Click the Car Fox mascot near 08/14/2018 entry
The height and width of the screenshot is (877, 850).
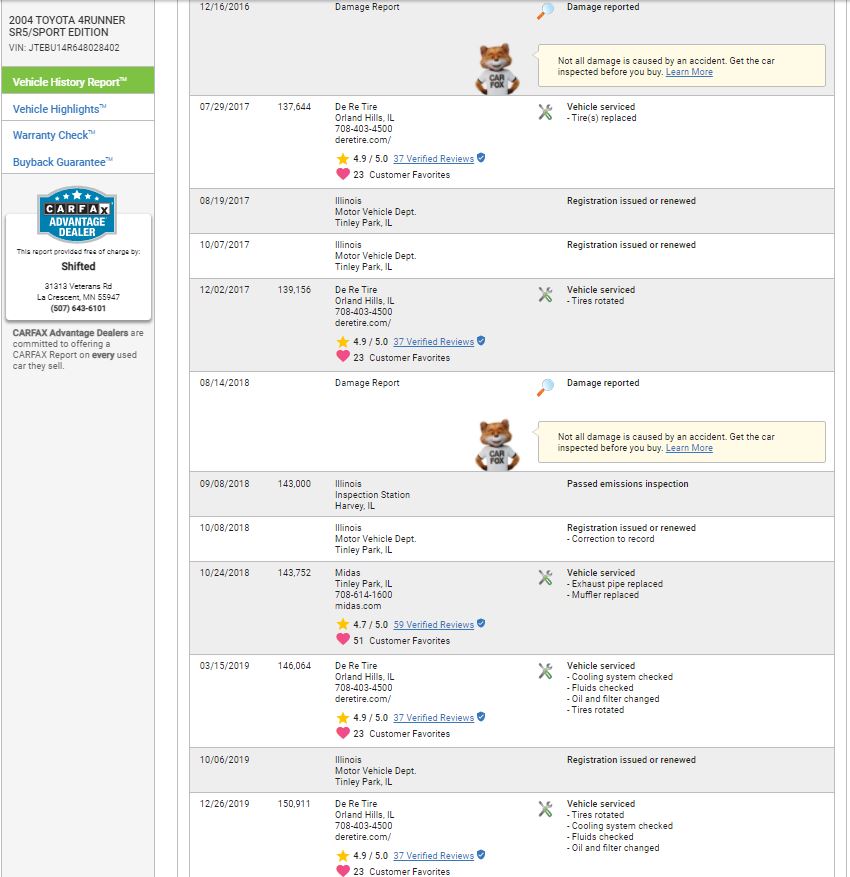pos(497,445)
